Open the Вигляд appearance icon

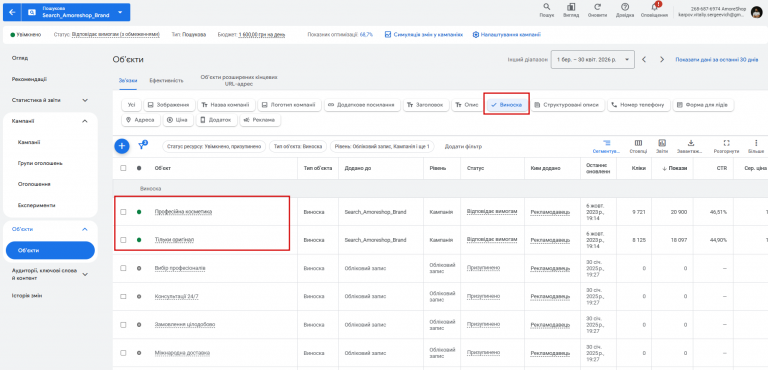point(571,7)
